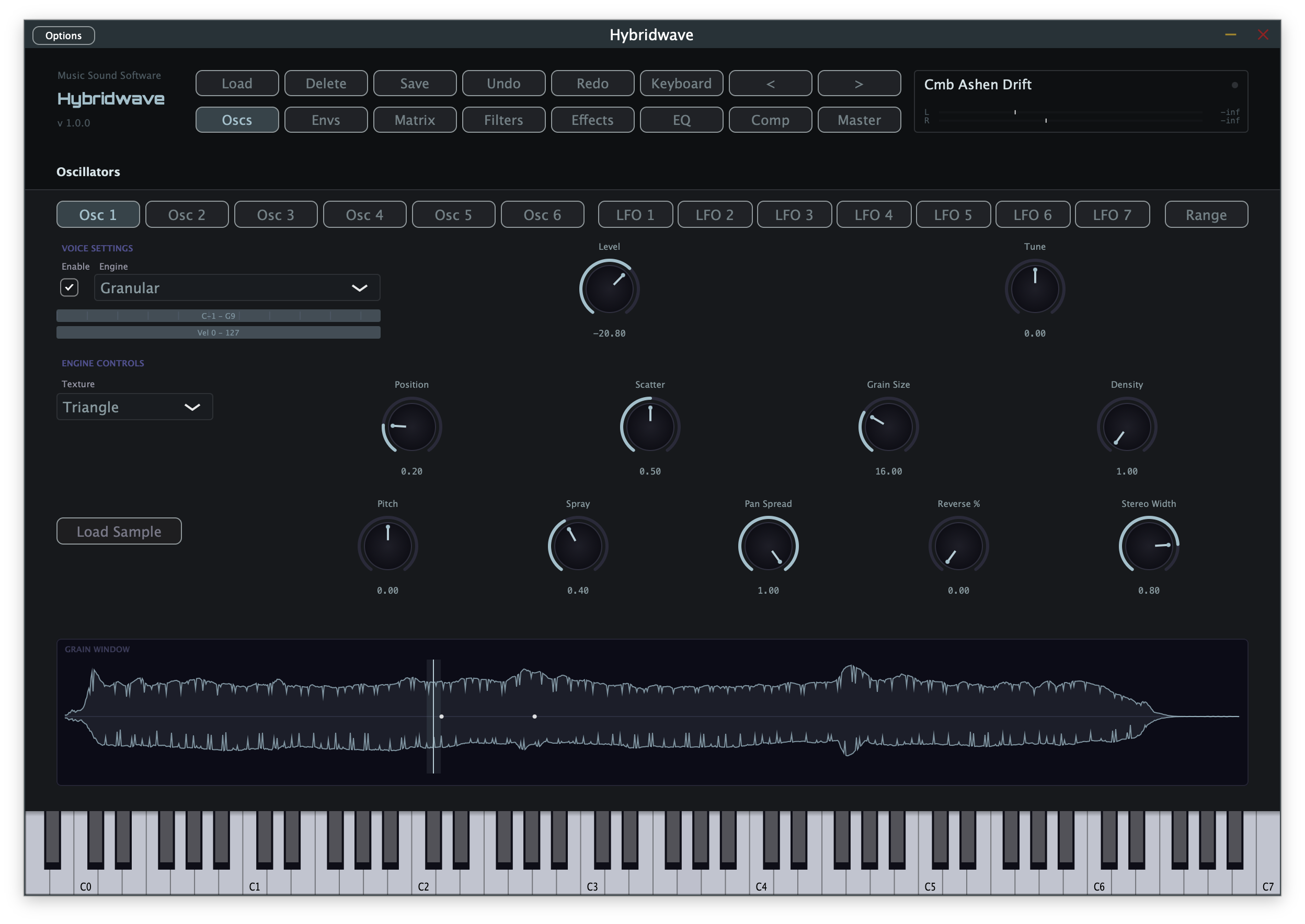The height and width of the screenshot is (924, 1305).
Task: Uncheck the Osc 1 Enable checkbox
Action: (x=69, y=287)
